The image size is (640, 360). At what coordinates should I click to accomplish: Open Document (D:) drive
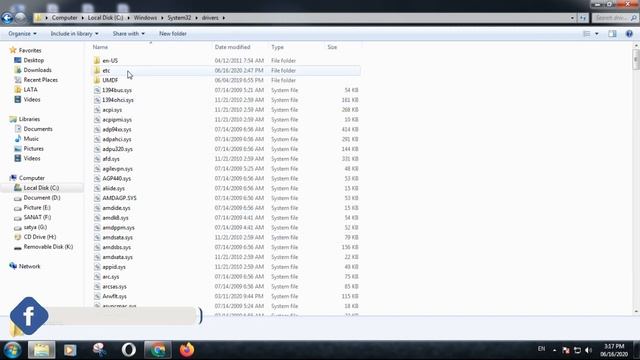[x=42, y=198]
